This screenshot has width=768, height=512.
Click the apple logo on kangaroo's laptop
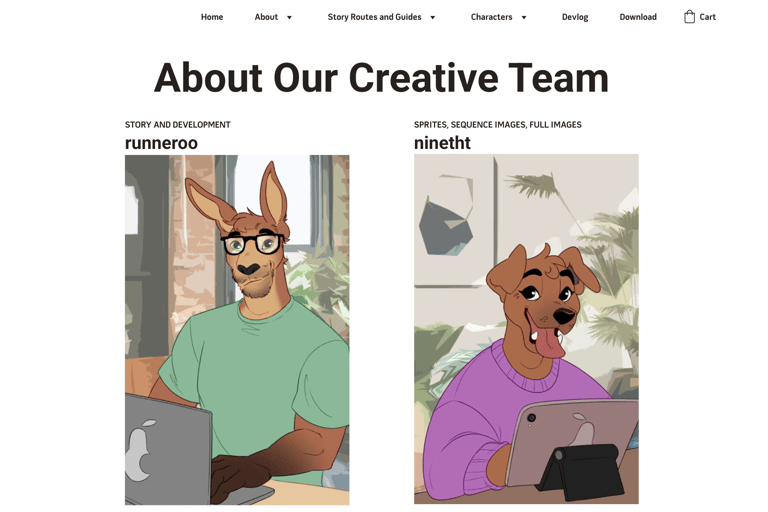[140, 450]
